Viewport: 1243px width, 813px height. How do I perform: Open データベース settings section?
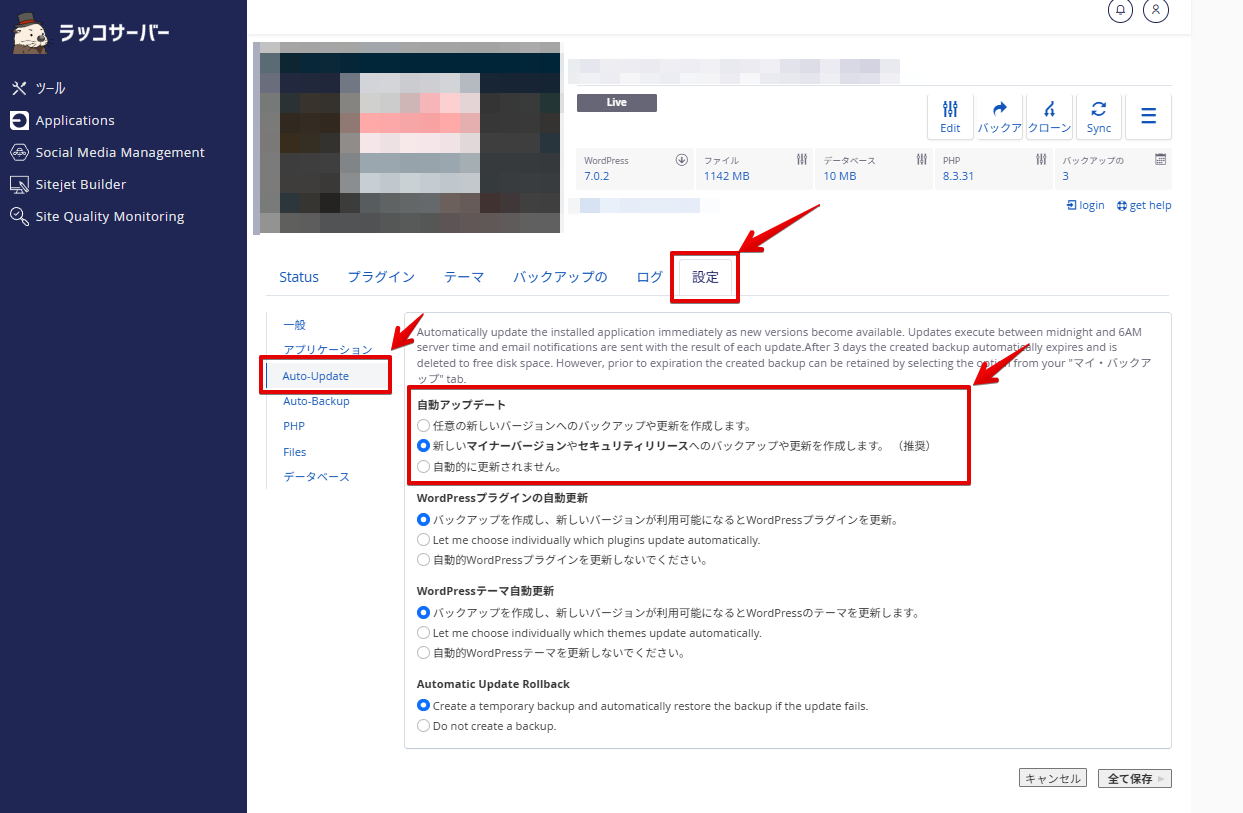pos(316,477)
